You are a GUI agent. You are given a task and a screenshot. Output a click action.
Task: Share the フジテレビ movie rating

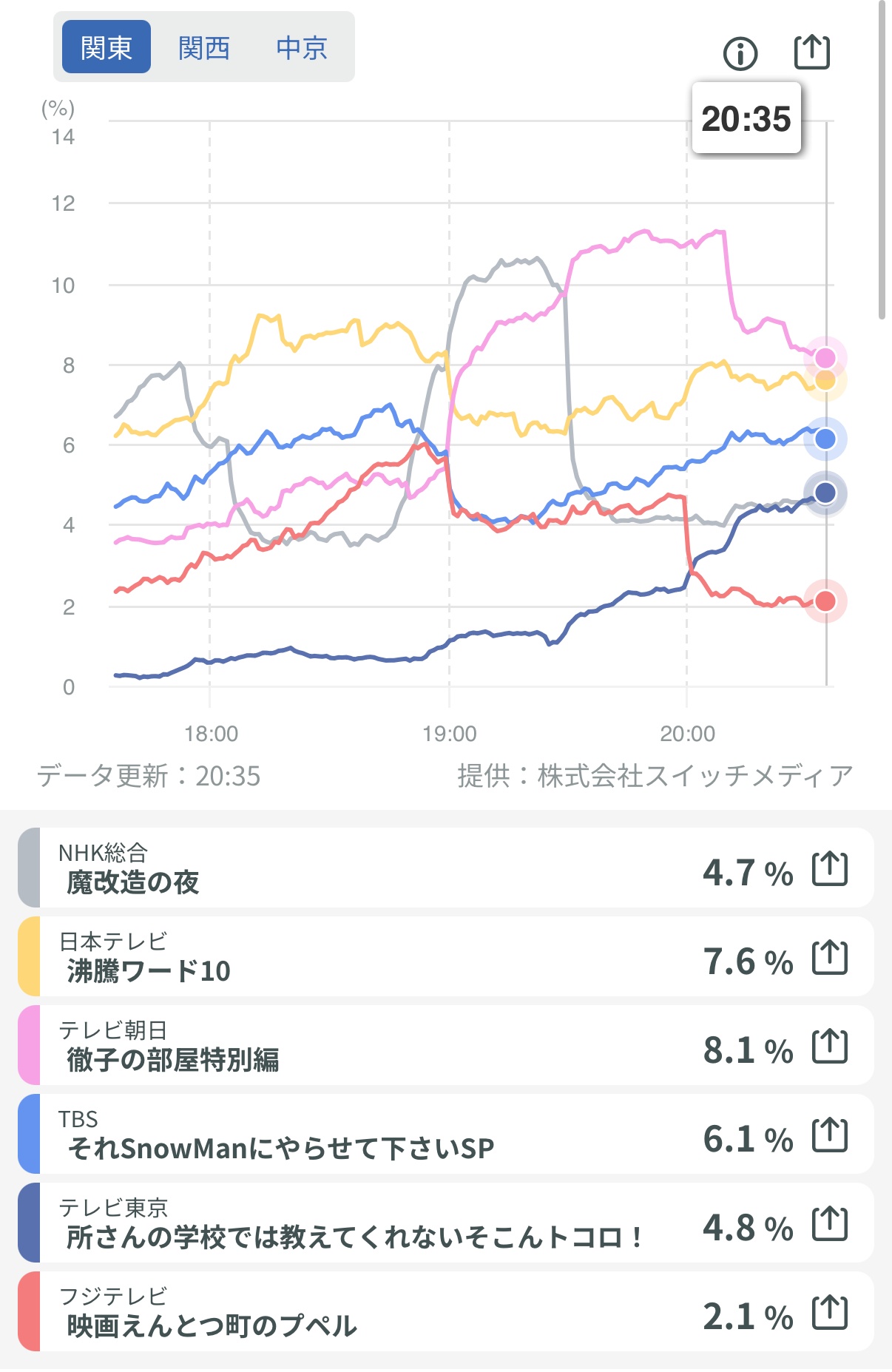tap(829, 1313)
